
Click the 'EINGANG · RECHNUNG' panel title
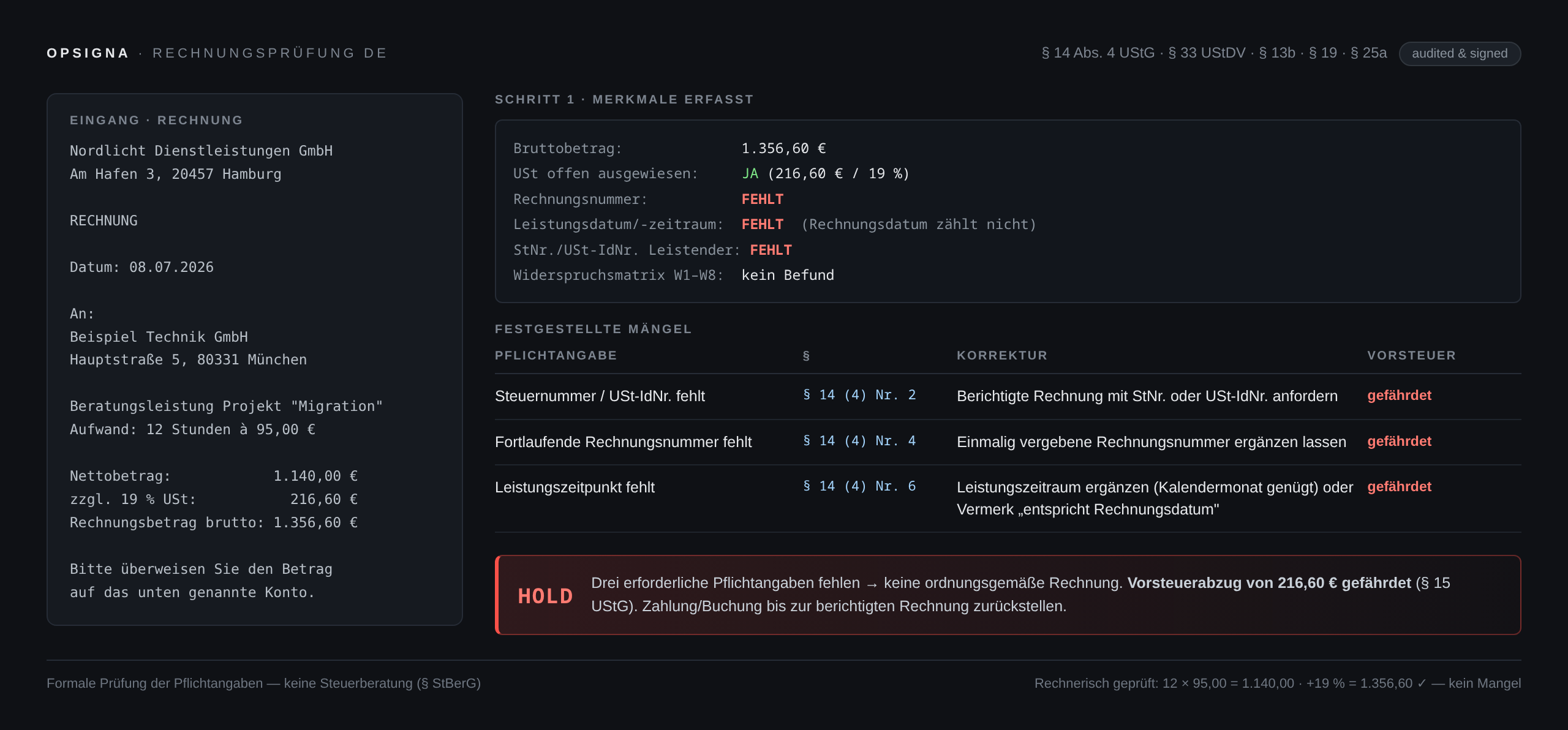pyautogui.click(x=156, y=120)
